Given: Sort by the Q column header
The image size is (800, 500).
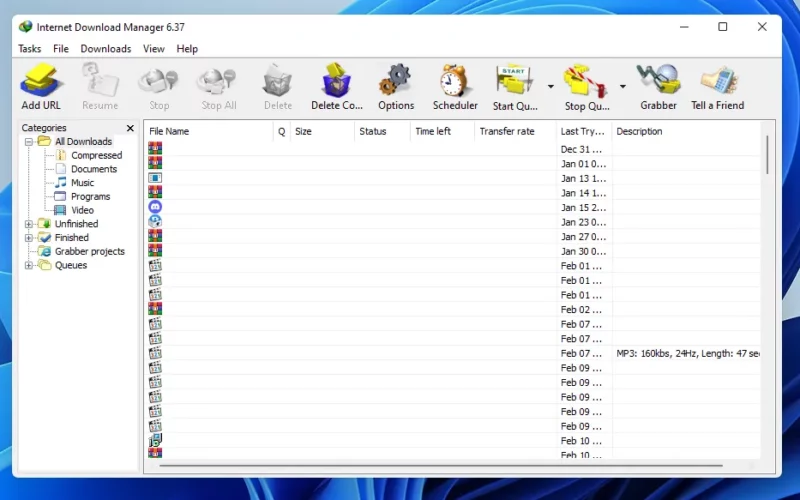Looking at the screenshot, I should (282, 132).
